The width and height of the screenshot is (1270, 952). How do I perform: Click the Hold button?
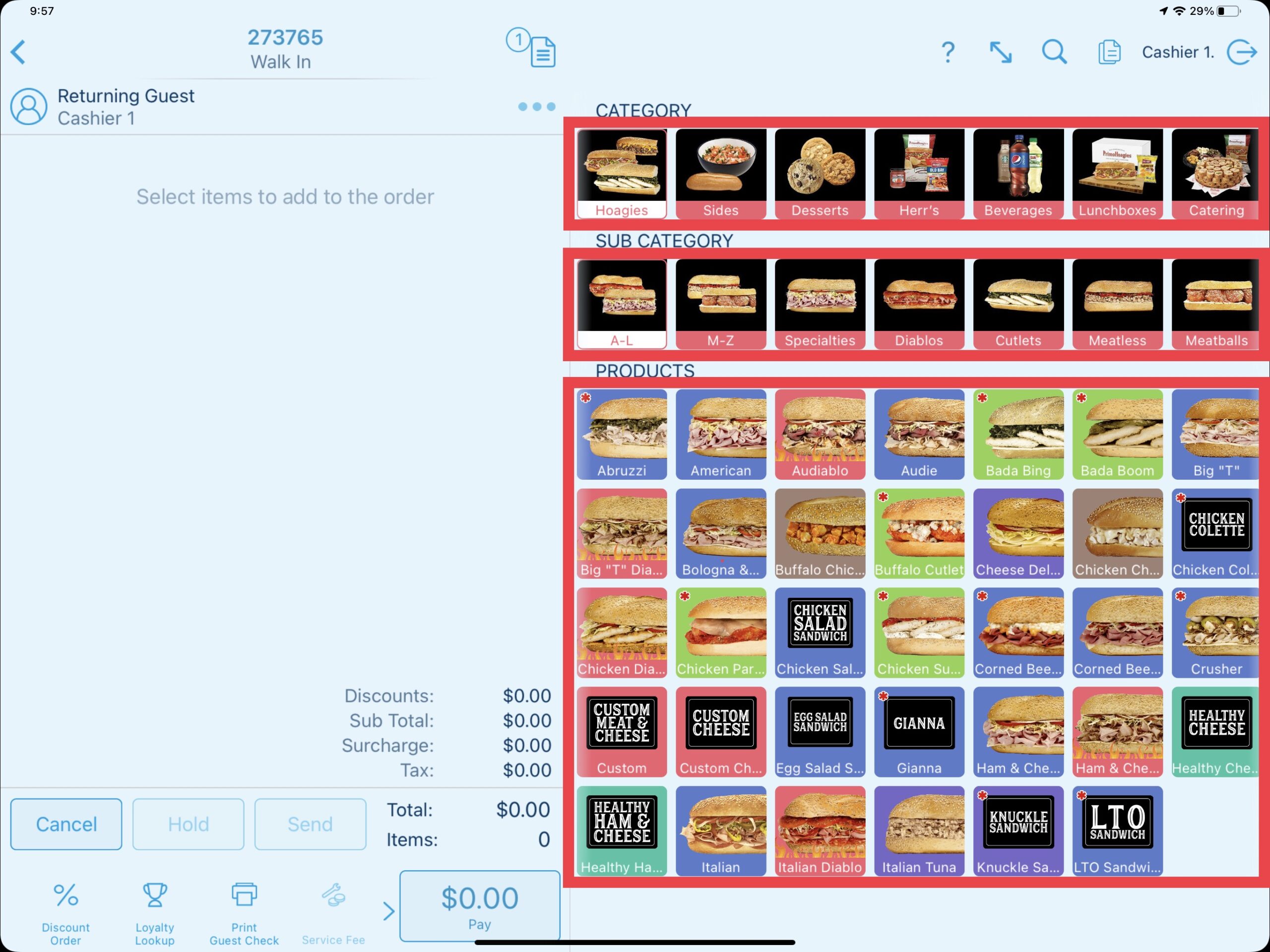(x=187, y=824)
